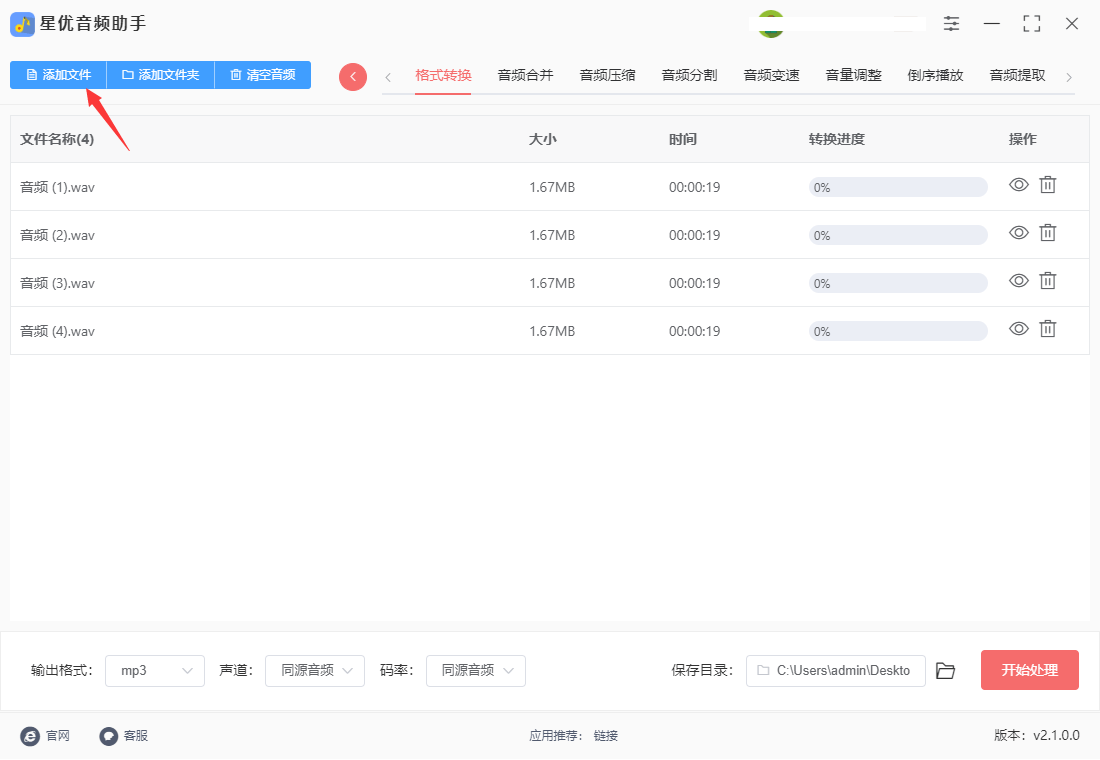Click the 星优音频助手 app logo

(22, 24)
